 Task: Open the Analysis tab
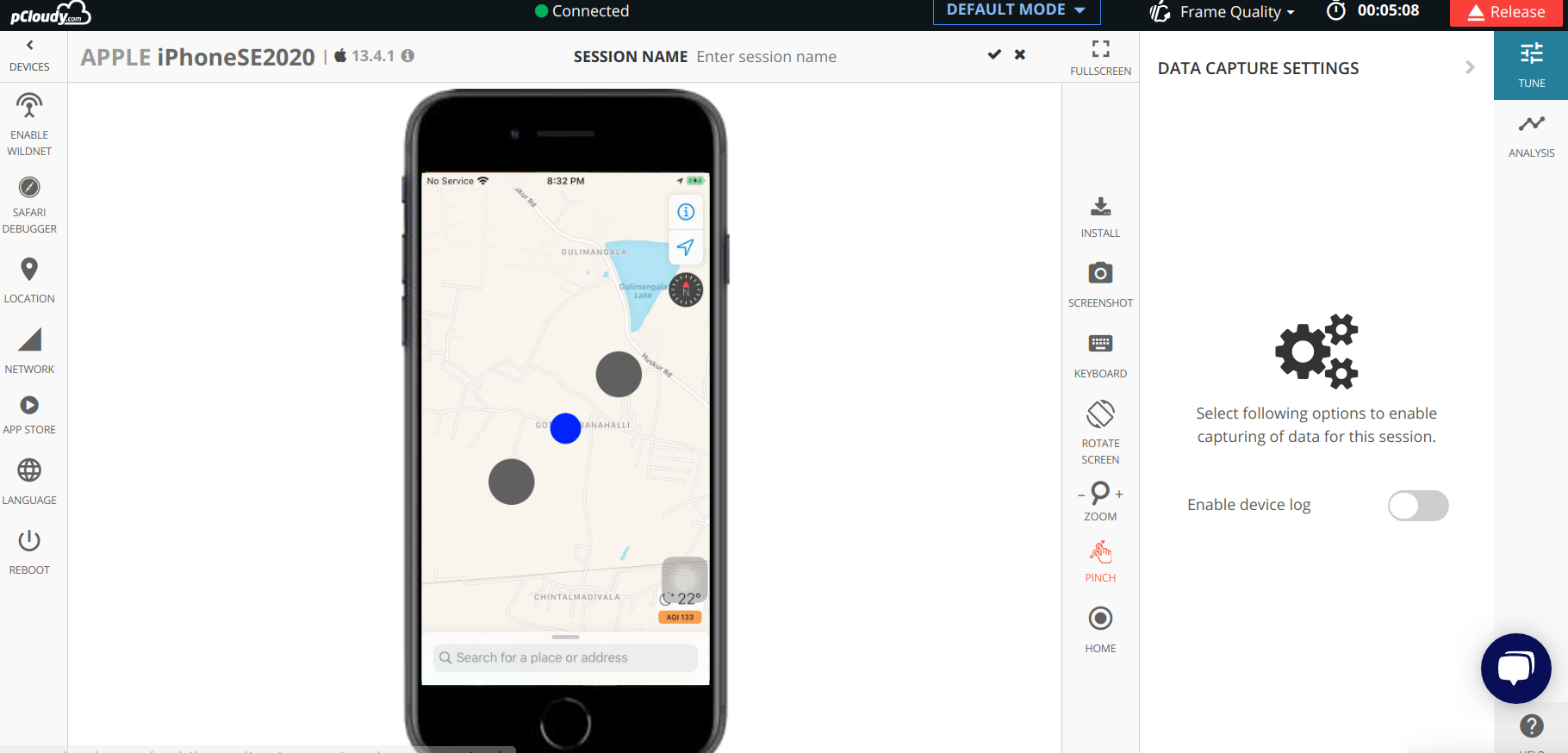(x=1531, y=136)
